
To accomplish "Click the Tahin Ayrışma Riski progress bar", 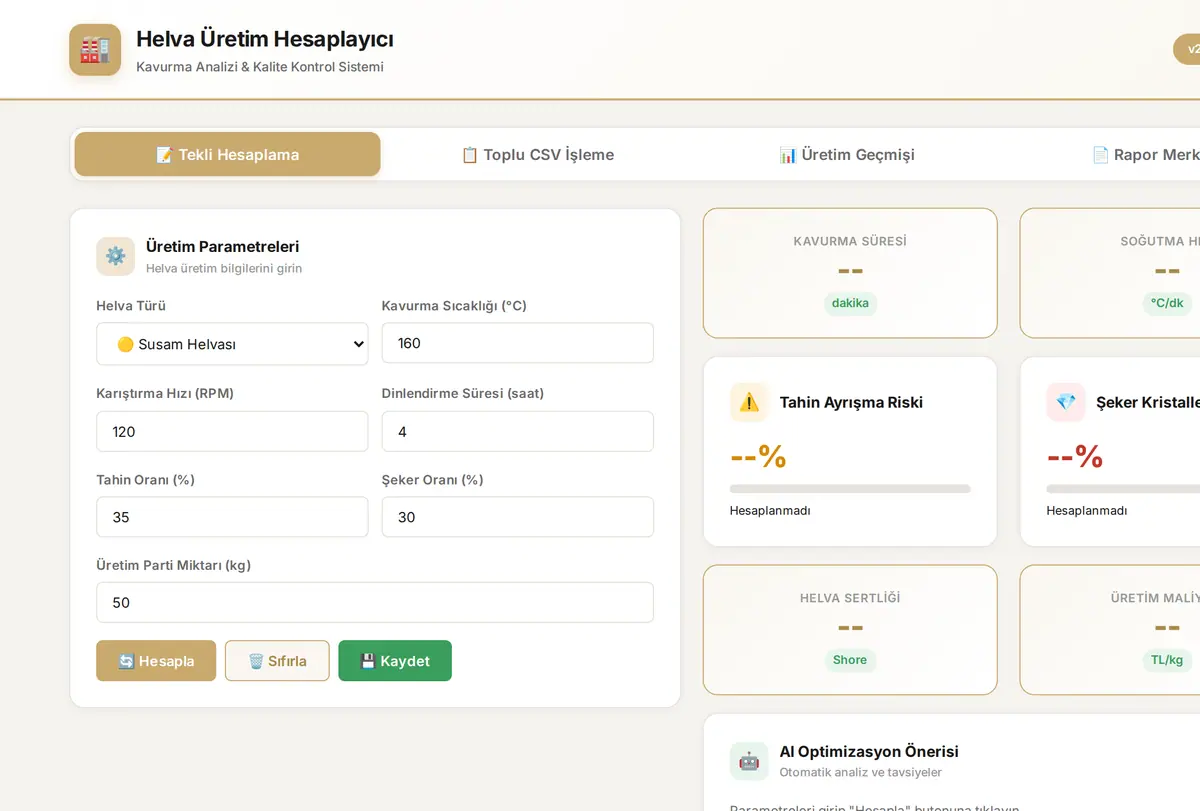I will pyautogui.click(x=850, y=489).
